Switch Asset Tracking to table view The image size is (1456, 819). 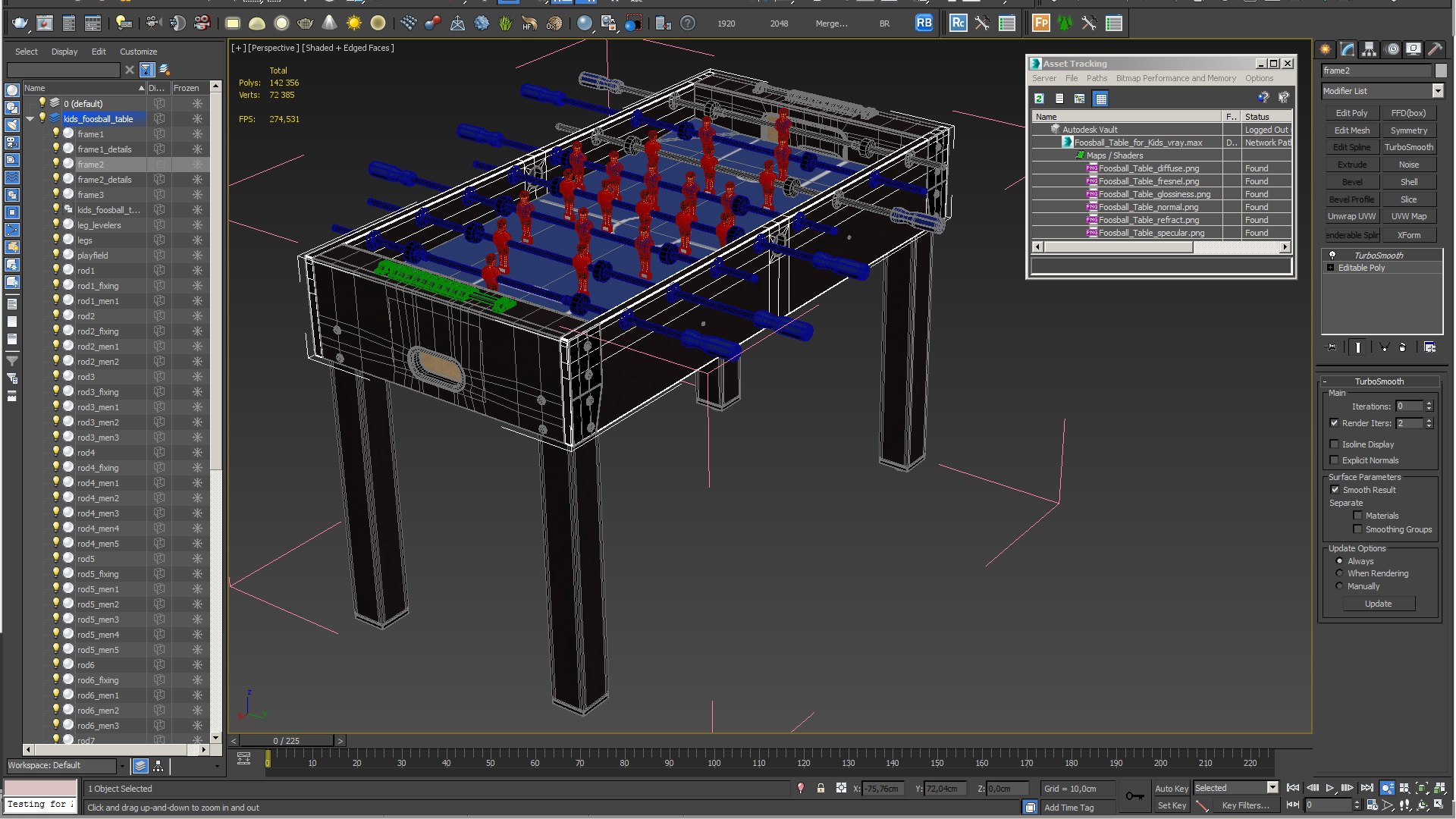point(1100,99)
